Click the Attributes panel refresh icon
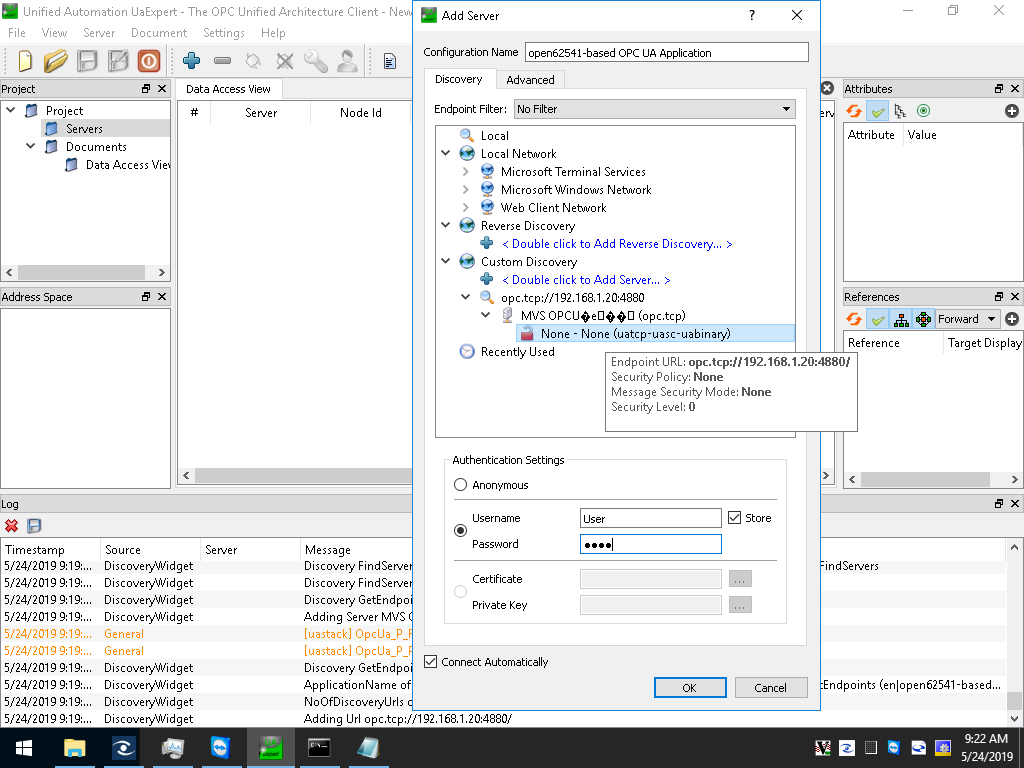Image resolution: width=1024 pixels, height=768 pixels. coord(854,111)
